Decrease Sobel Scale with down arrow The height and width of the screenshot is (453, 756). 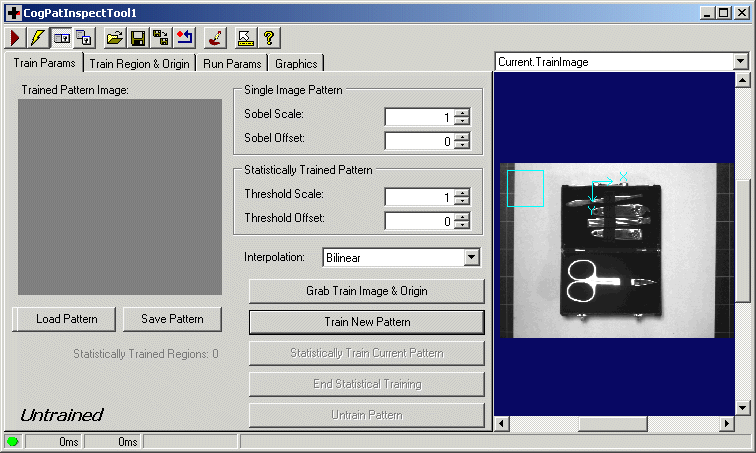[x=462, y=120]
